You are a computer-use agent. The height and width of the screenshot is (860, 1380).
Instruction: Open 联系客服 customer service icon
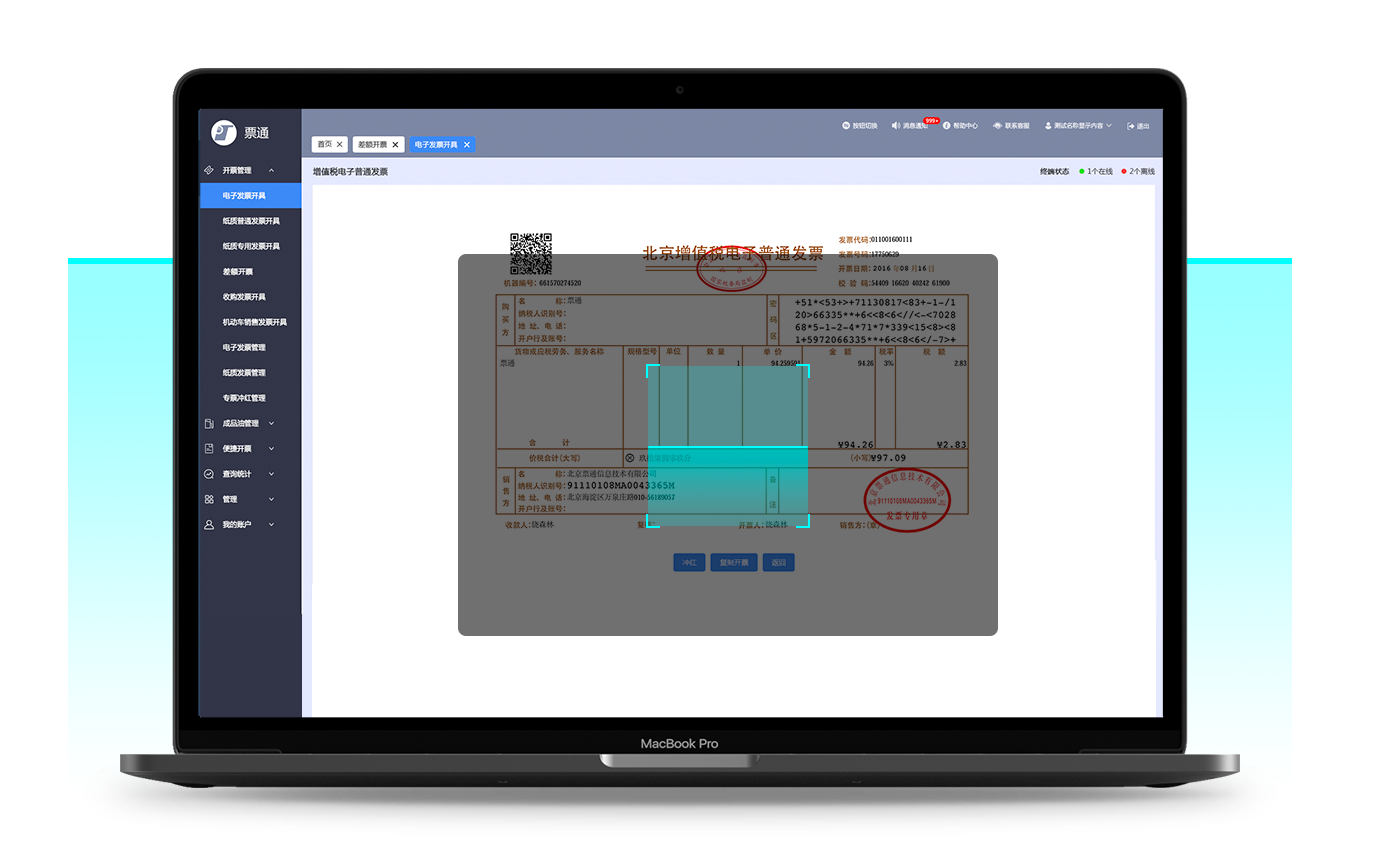click(x=997, y=126)
